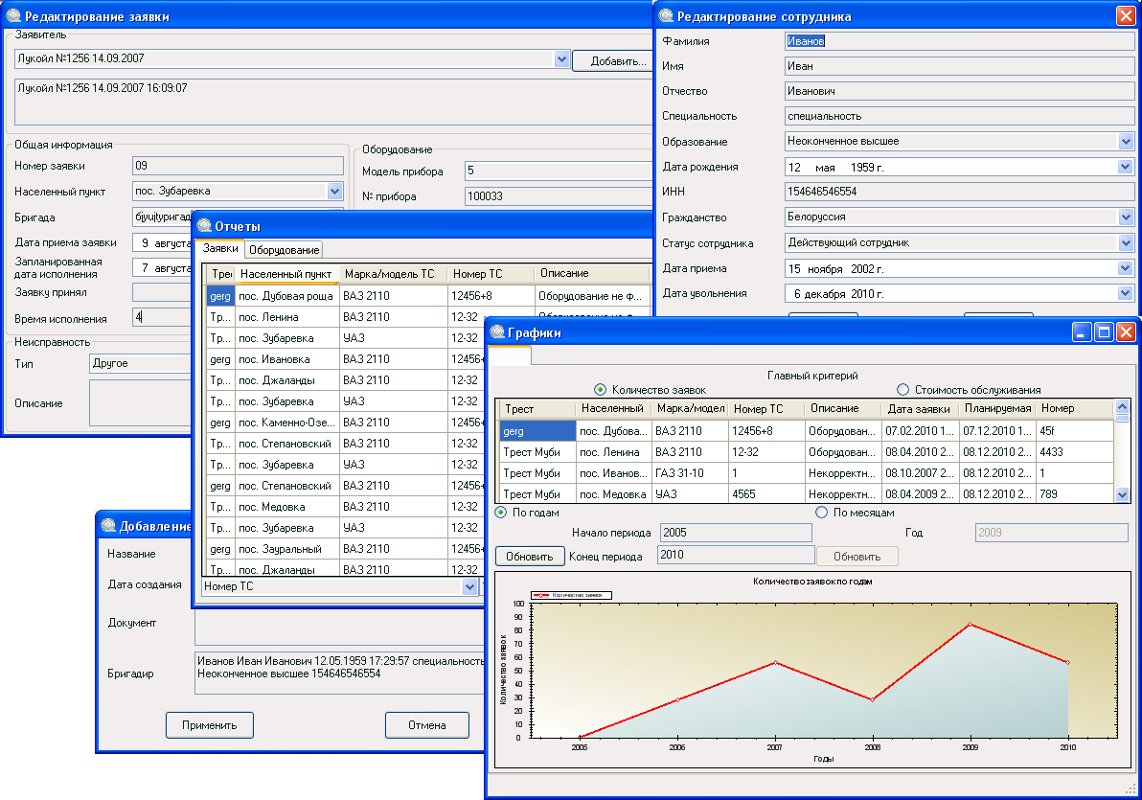The image size is (1142, 800).
Task: Click the Графики window title icon
Action: [498, 333]
